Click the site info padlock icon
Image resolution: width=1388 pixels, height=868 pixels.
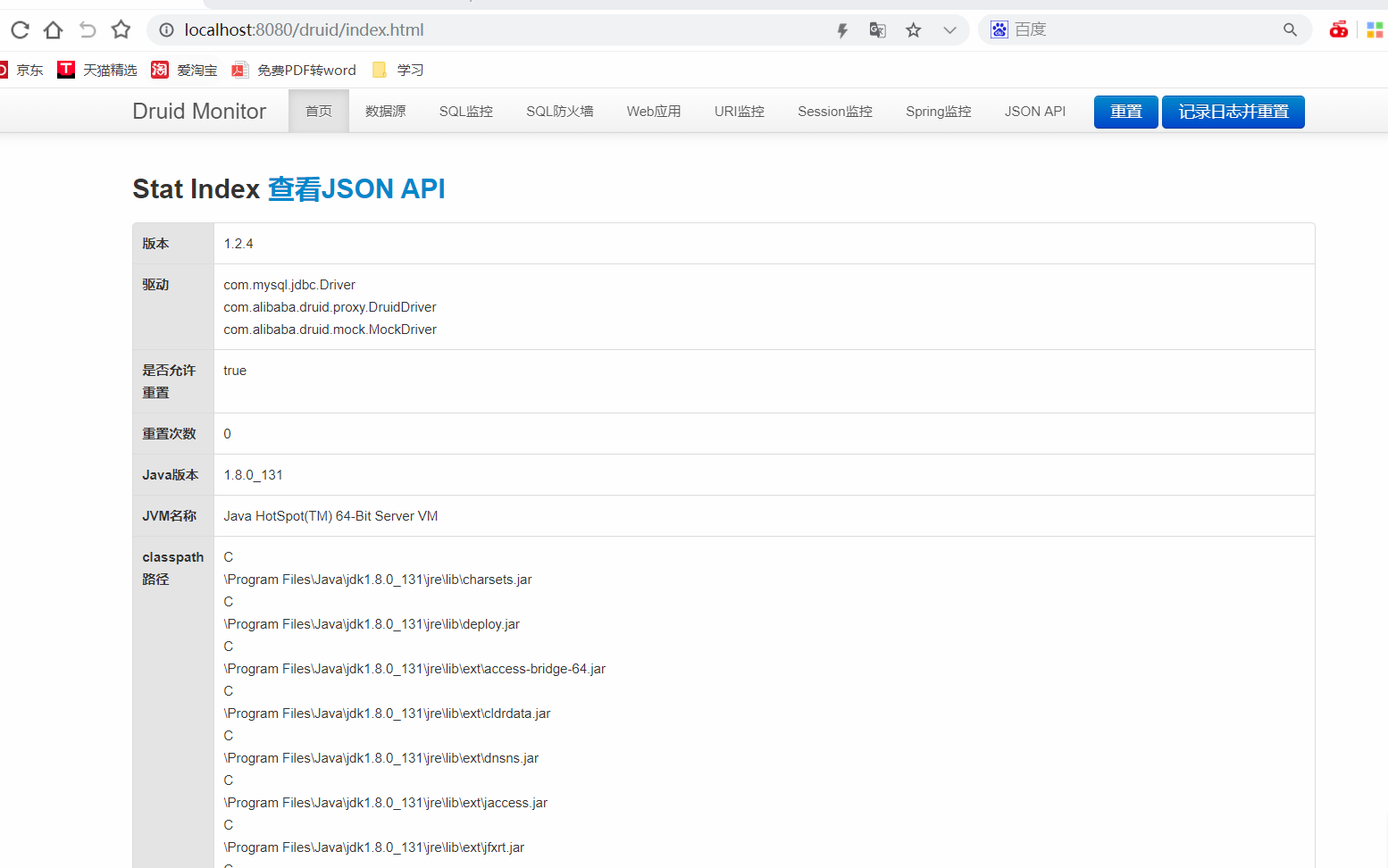tap(166, 29)
